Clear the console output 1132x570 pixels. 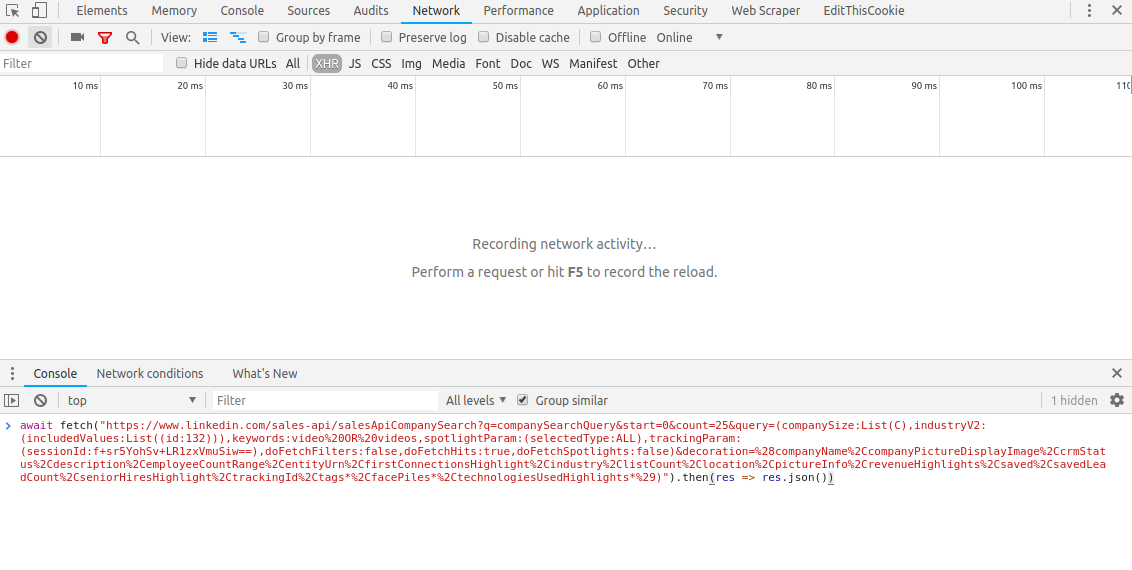[x=40, y=400]
